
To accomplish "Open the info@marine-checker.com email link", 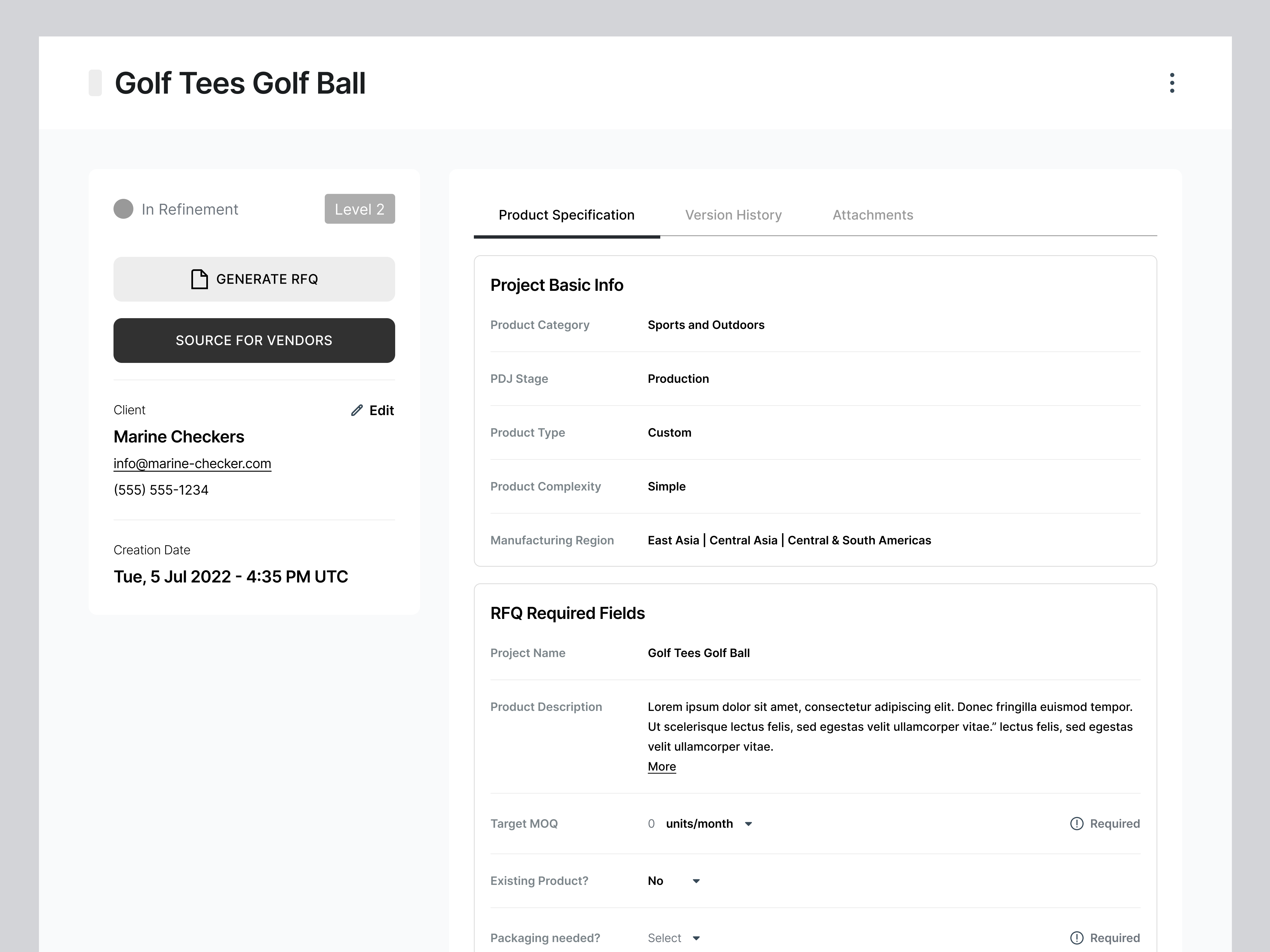I will [x=192, y=463].
